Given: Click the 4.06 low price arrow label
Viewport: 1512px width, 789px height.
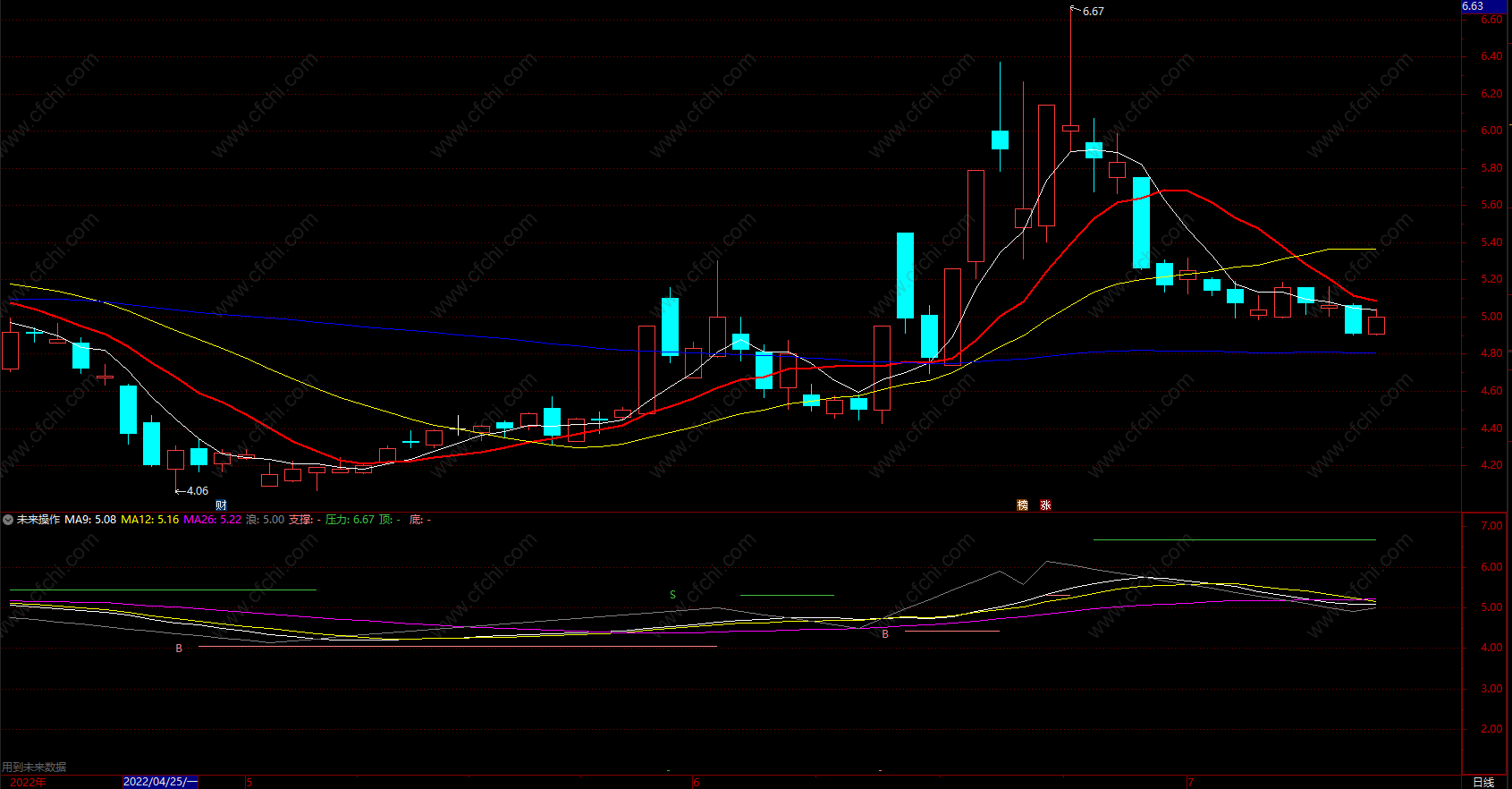Looking at the screenshot, I should pos(192,491).
